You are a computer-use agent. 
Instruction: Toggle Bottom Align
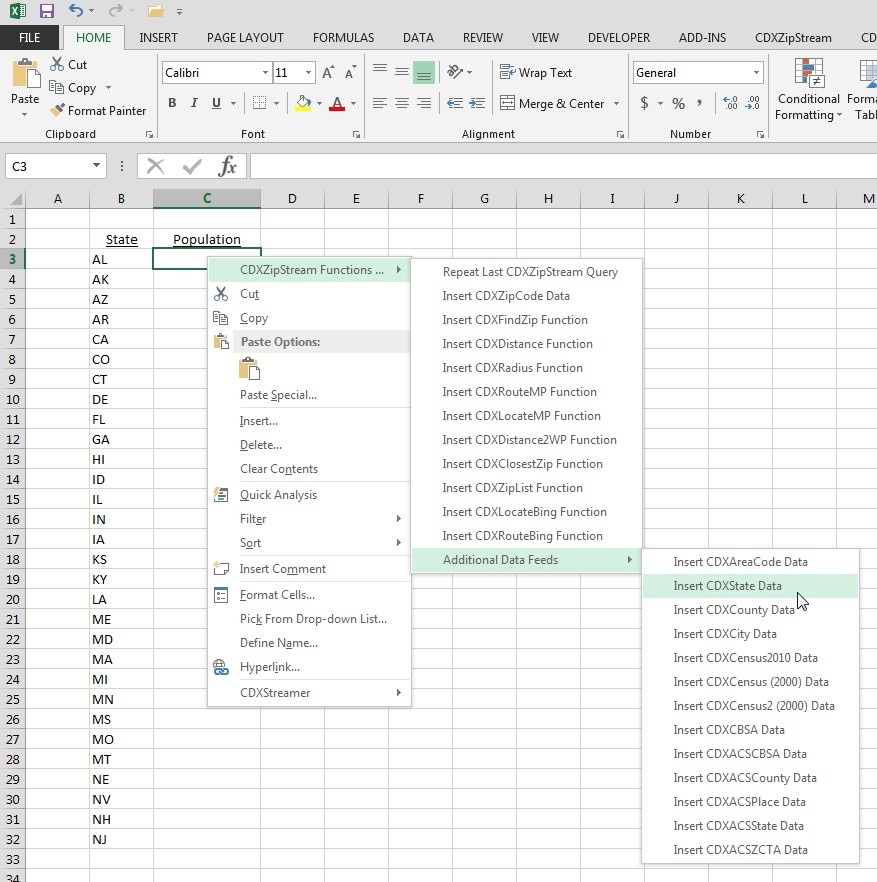pyautogui.click(x=424, y=72)
